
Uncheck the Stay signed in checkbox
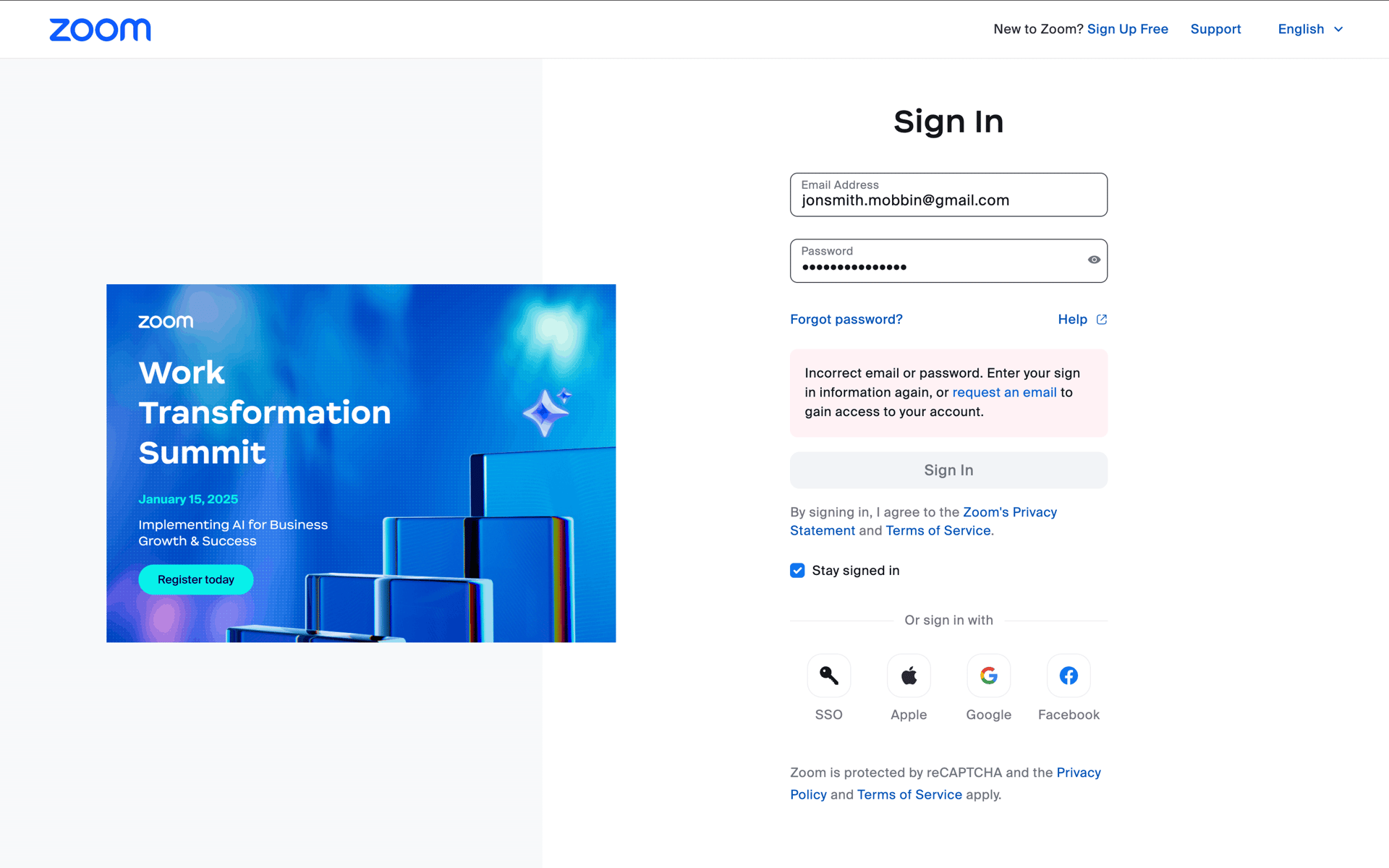point(797,571)
